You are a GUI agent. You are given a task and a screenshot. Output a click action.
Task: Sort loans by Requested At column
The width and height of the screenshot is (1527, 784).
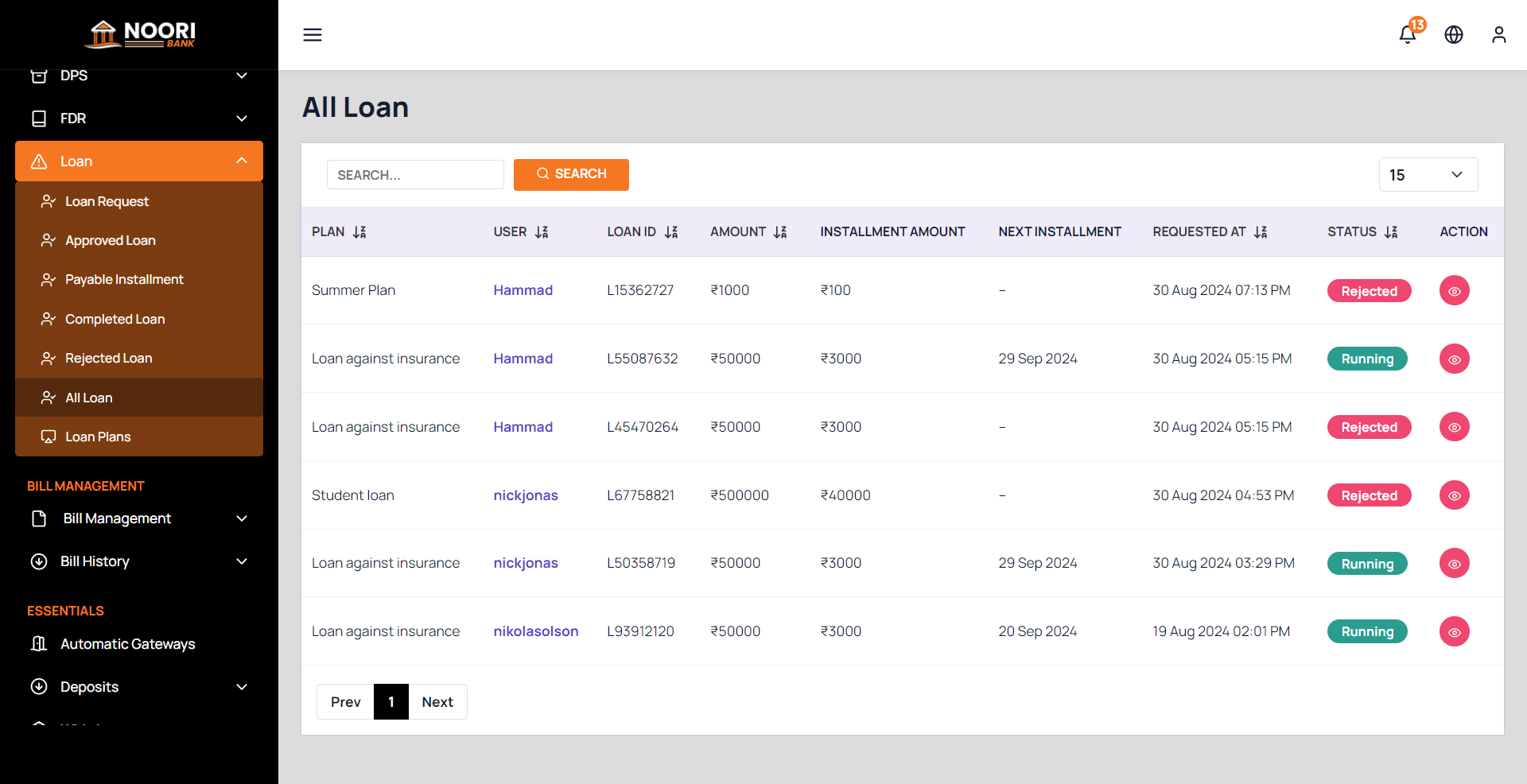click(x=1261, y=232)
